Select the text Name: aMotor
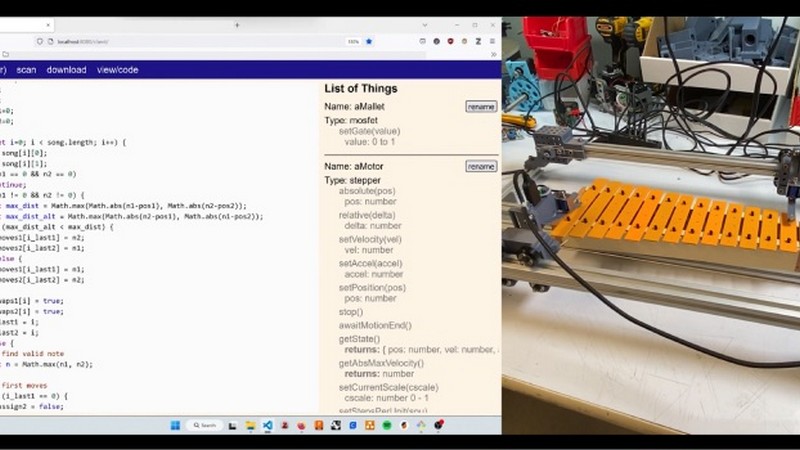800x450 pixels. pyautogui.click(x=354, y=166)
